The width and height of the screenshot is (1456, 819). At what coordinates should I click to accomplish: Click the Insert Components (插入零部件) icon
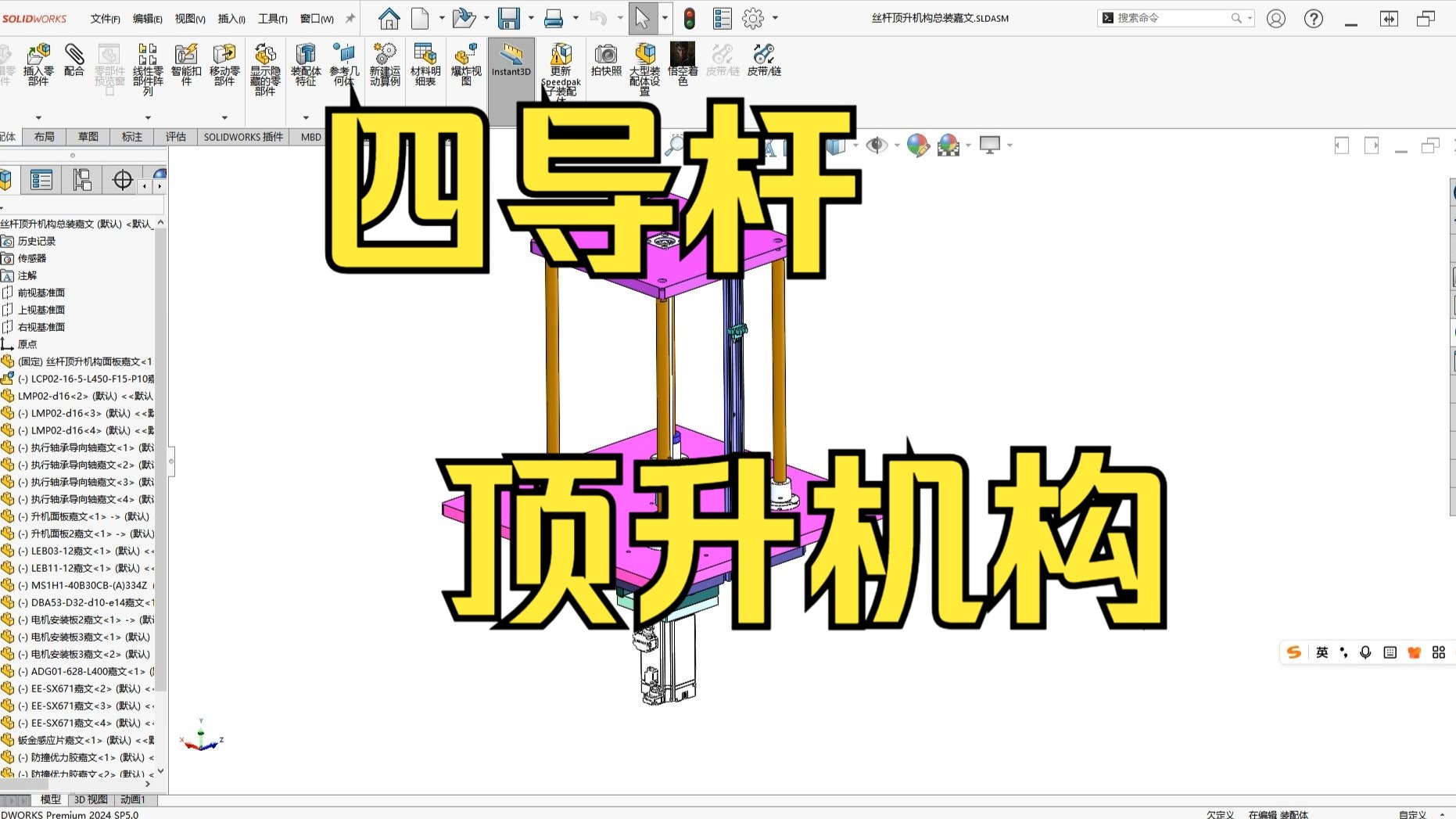pyautogui.click(x=38, y=64)
